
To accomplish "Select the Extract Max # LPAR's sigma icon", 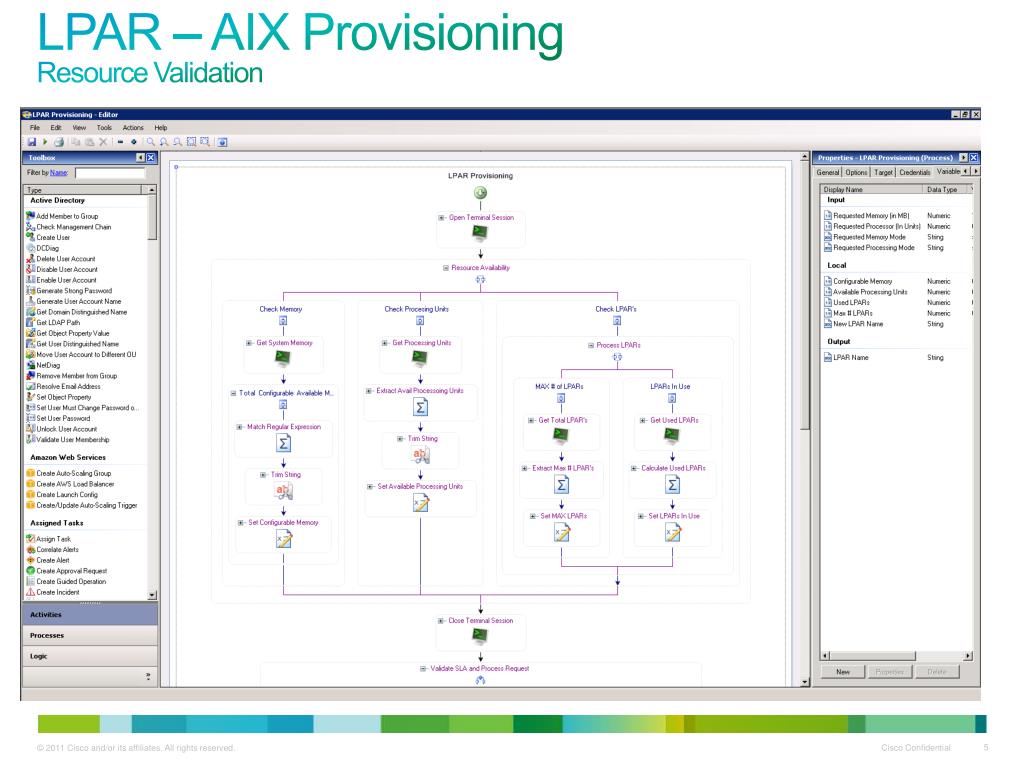I will click(562, 485).
